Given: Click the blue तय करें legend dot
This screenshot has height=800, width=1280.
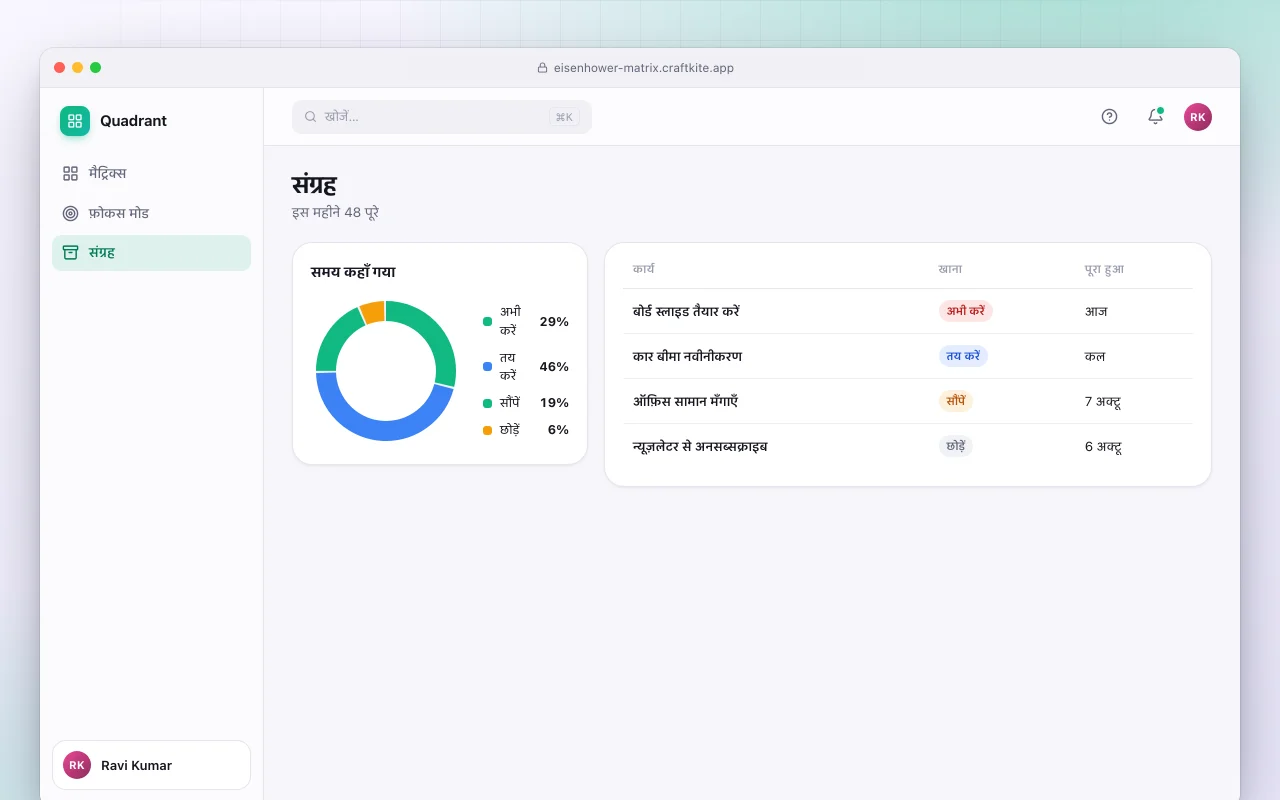Looking at the screenshot, I should [x=487, y=366].
